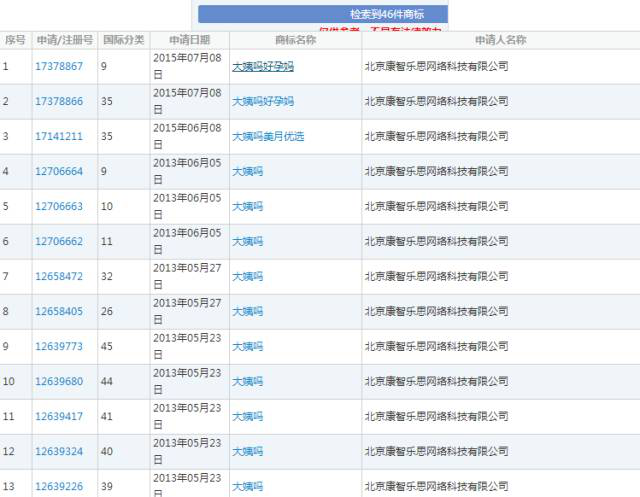
Task: Open application number 12639226
Action: [x=59, y=486]
